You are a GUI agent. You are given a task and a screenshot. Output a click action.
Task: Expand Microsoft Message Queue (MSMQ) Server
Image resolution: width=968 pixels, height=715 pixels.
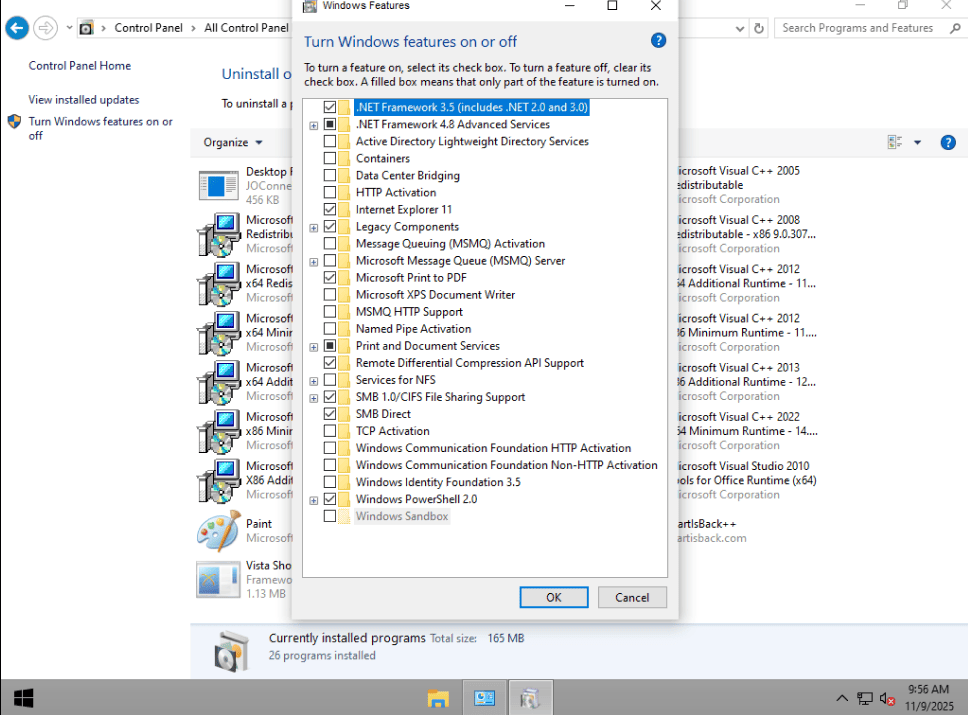pyautogui.click(x=314, y=262)
